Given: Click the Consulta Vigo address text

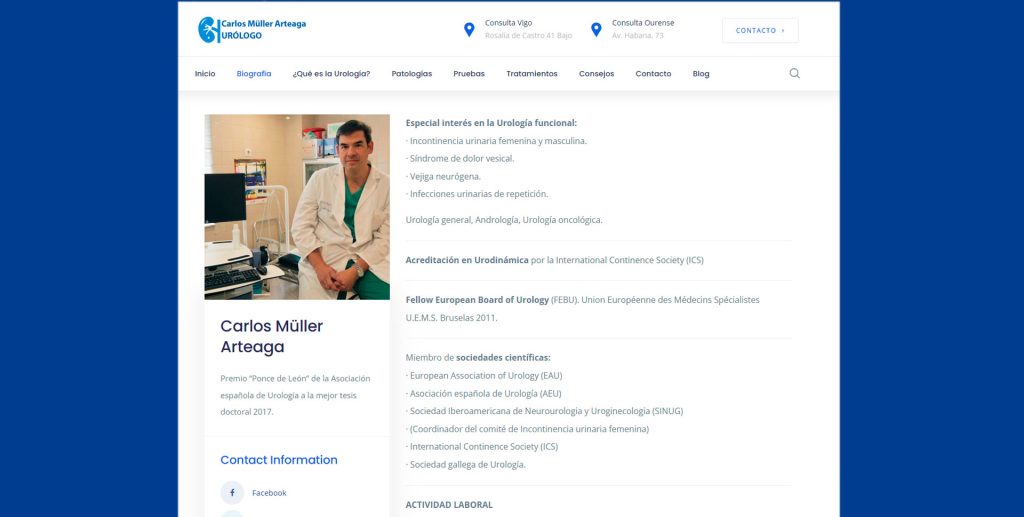Looking at the screenshot, I should [528, 35].
